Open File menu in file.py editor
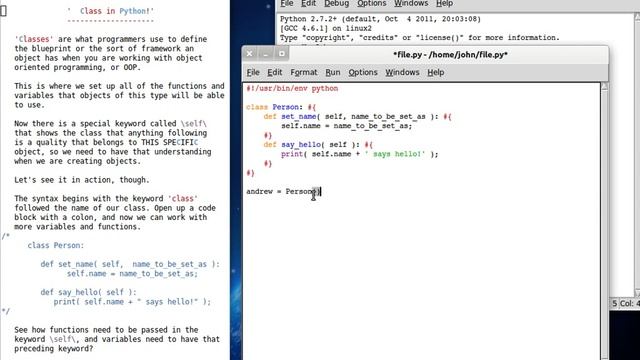This screenshot has width=640, height=360. (x=253, y=72)
